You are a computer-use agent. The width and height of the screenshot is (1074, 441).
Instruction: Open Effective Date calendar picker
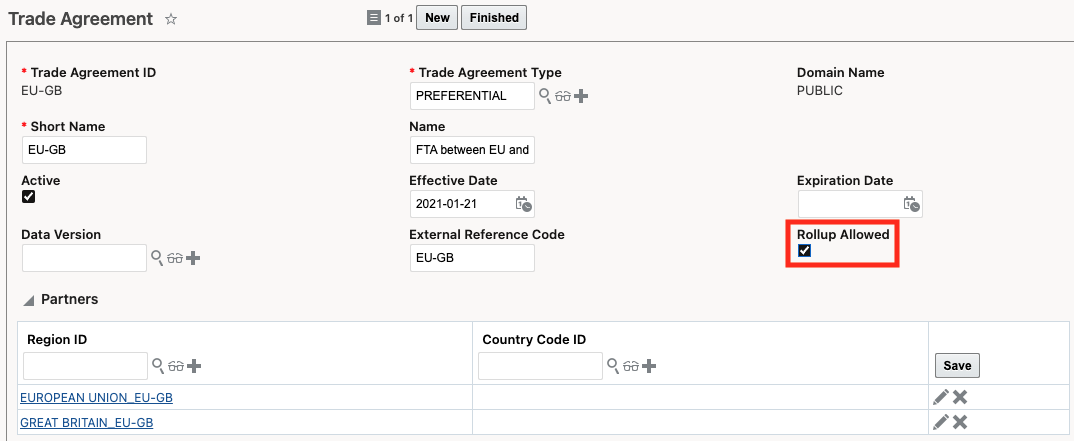523,204
